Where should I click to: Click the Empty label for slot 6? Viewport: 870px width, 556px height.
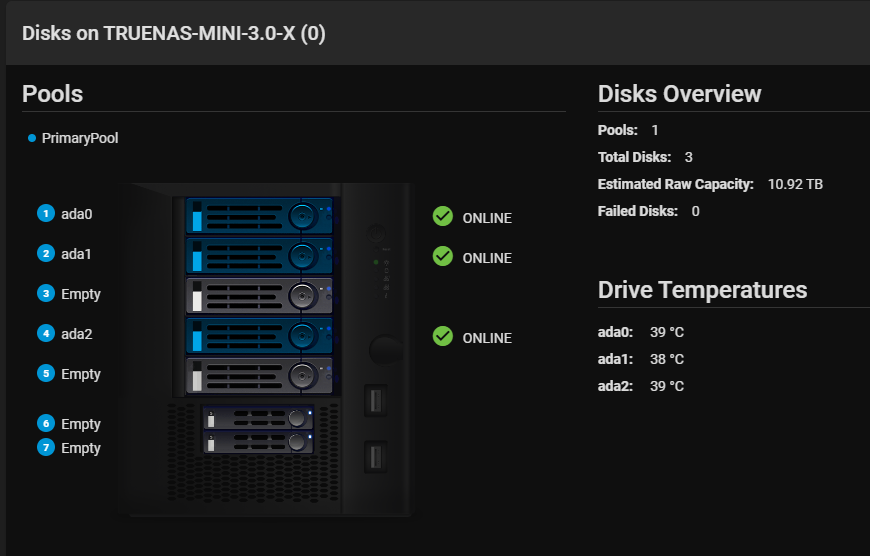pos(81,424)
